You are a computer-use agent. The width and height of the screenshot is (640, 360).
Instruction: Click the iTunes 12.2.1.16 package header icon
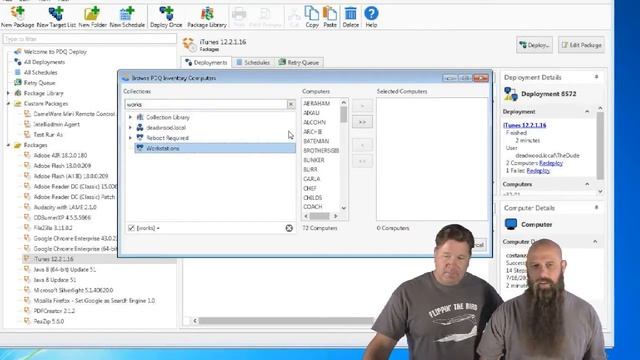tap(189, 44)
